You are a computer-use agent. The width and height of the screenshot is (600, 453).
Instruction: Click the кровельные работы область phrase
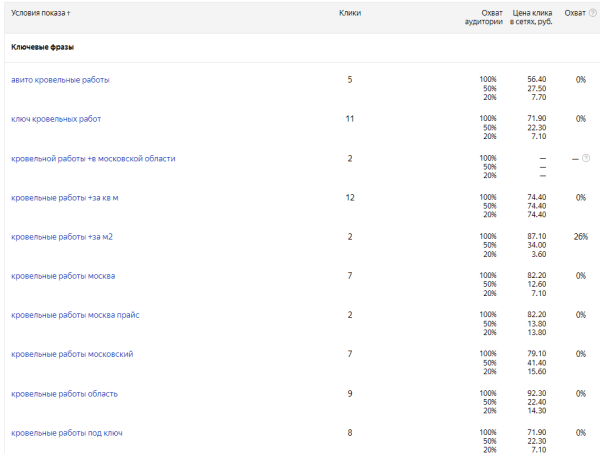[x=64, y=393]
